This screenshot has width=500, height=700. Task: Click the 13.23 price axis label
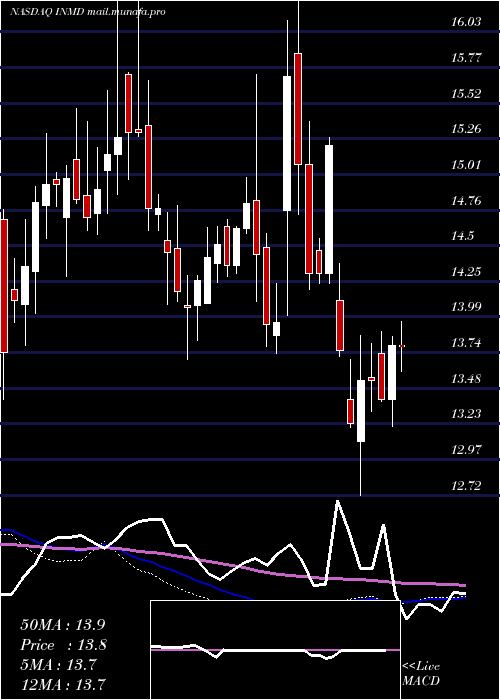tap(466, 414)
